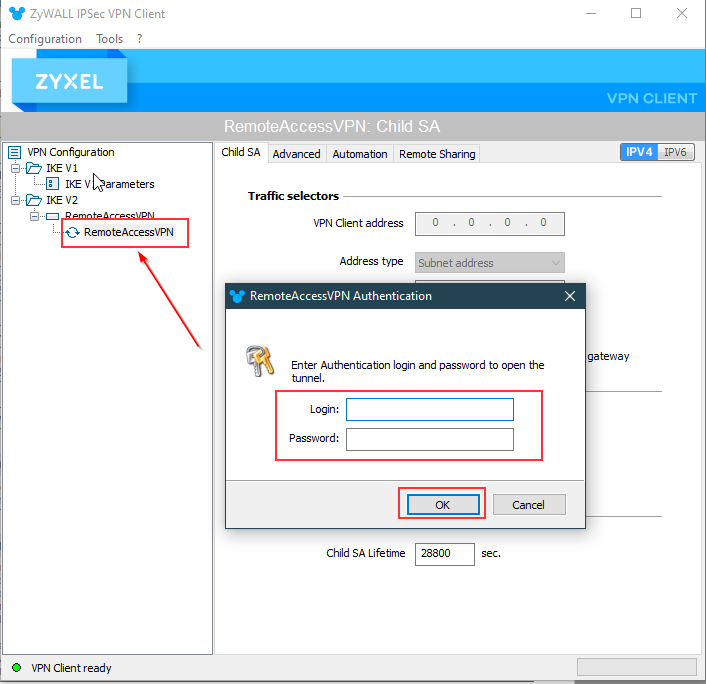Viewport: 706px width, 684px height.
Task: Click the keys icon in authentication dialog
Action: pyautogui.click(x=259, y=361)
